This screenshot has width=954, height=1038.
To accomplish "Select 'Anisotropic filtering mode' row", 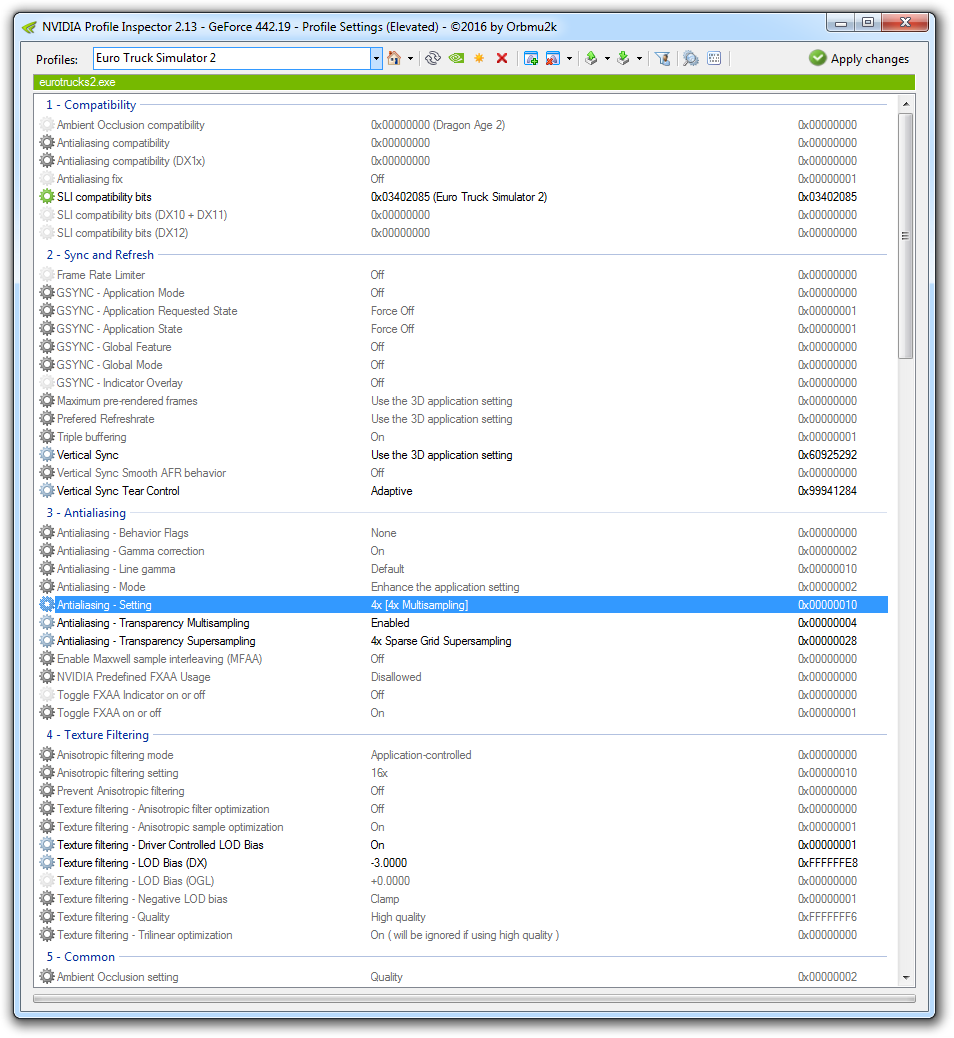I will click(463, 755).
